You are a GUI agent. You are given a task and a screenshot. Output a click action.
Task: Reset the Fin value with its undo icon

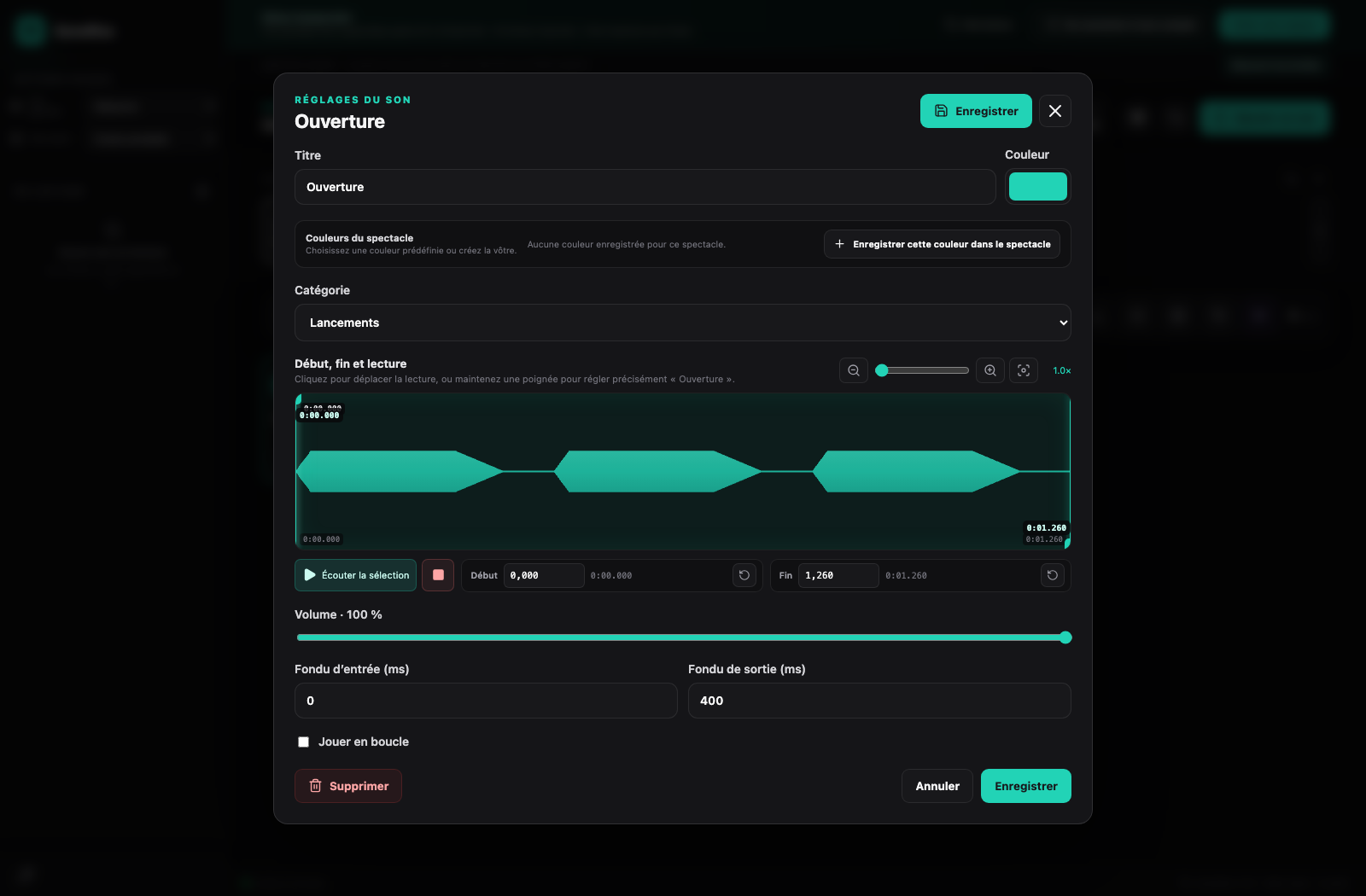[x=1053, y=575]
